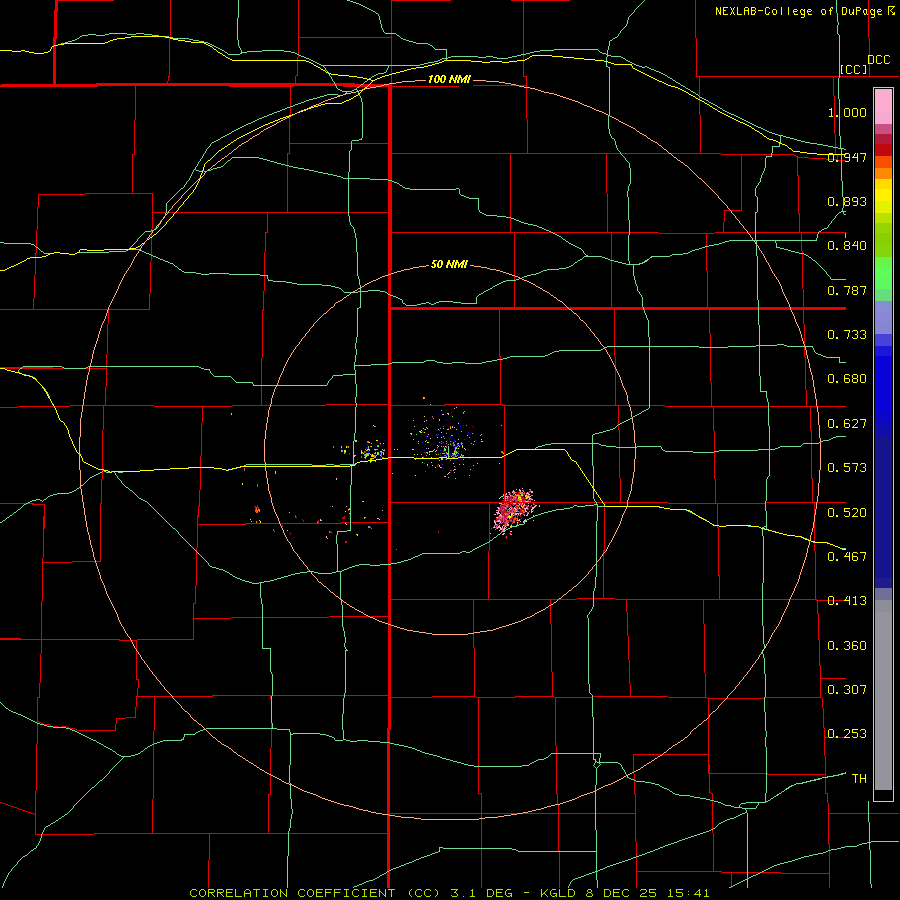Image resolution: width=900 pixels, height=900 pixels.
Task: Select the 0.680 scale value
Action: (x=847, y=379)
